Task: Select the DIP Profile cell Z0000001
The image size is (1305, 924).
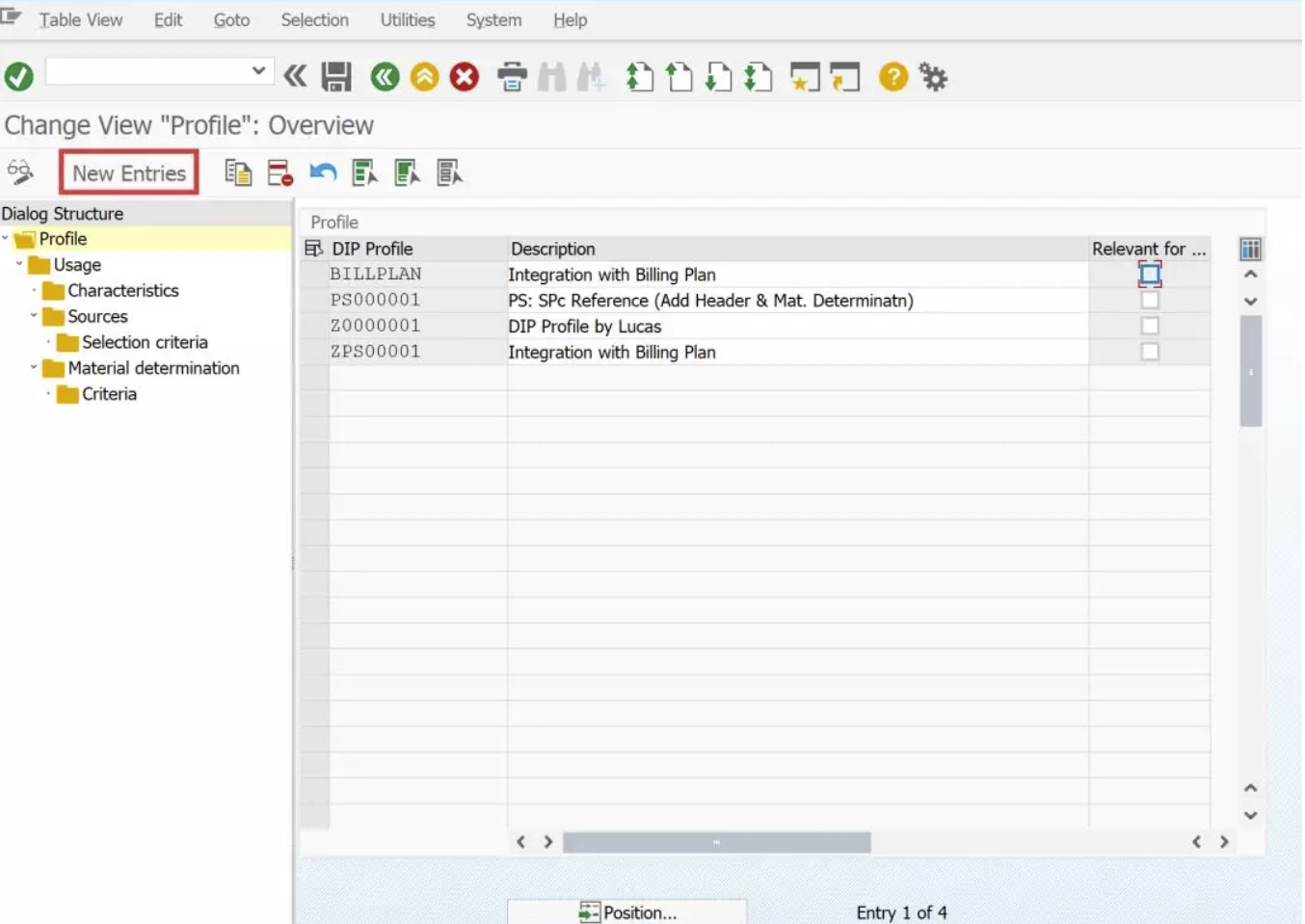Action: click(417, 327)
